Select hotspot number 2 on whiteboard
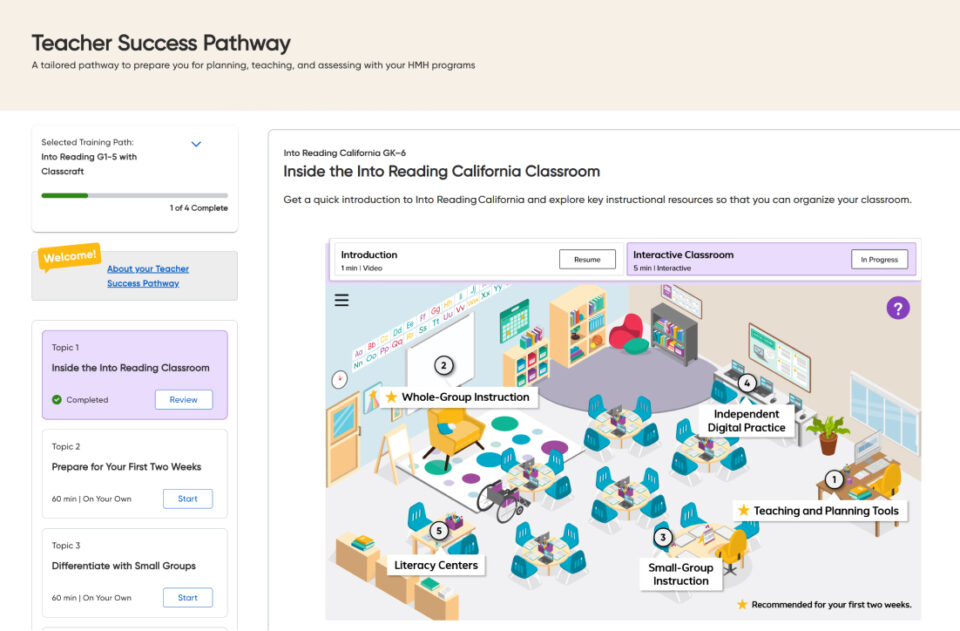 (x=444, y=366)
